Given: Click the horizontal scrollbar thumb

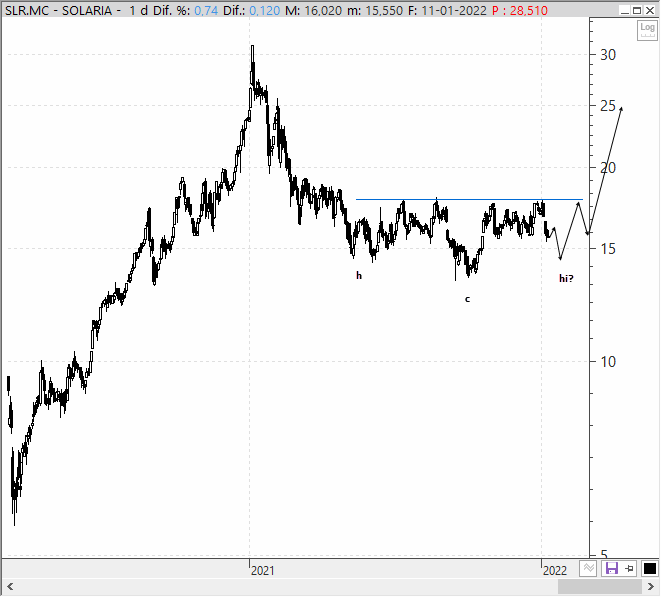Looking at the screenshot, I should click(x=600, y=586).
